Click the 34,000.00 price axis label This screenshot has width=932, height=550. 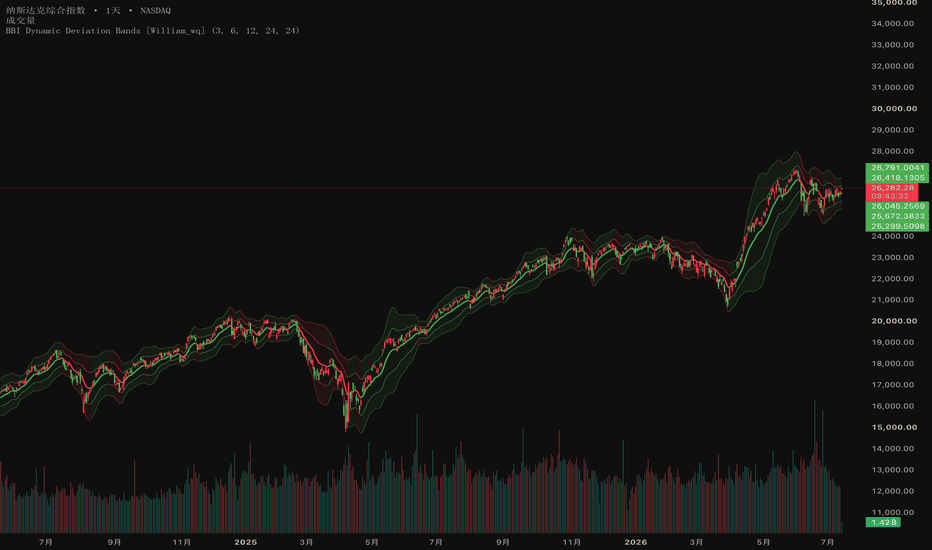coord(892,24)
